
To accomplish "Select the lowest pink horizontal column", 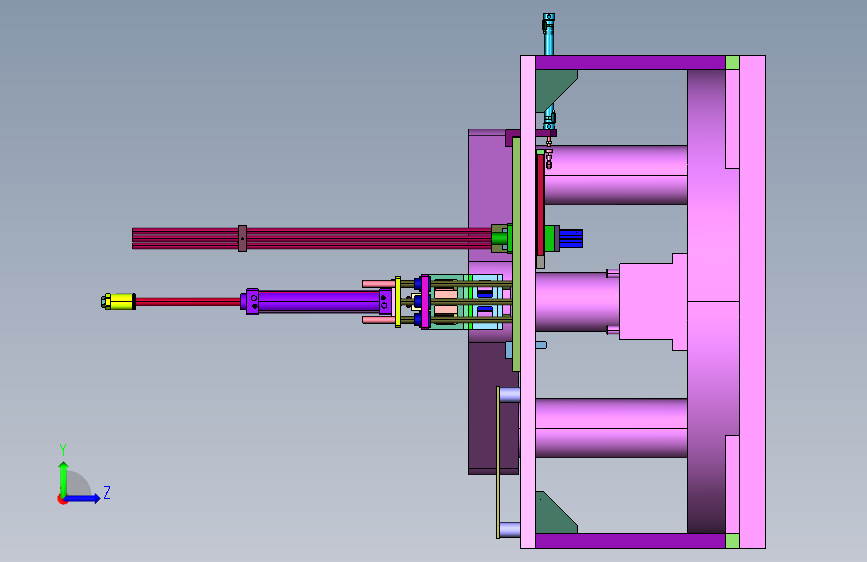I will [611, 428].
